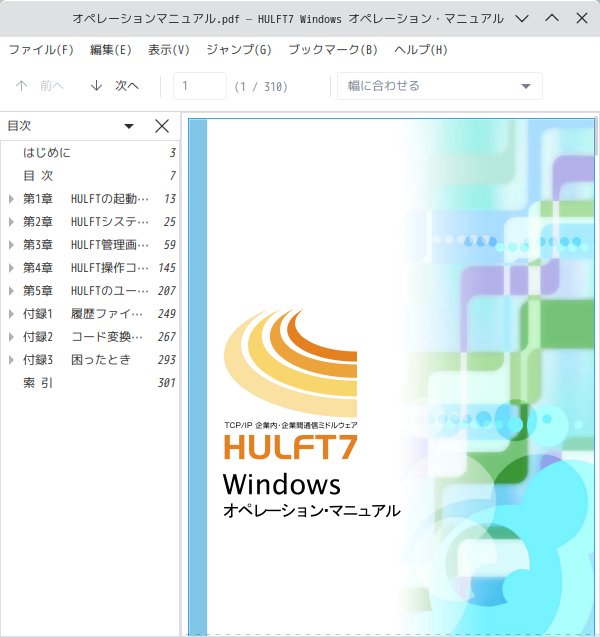Click the (1 / 310) page count label
This screenshot has width=600, height=637.
point(261,87)
